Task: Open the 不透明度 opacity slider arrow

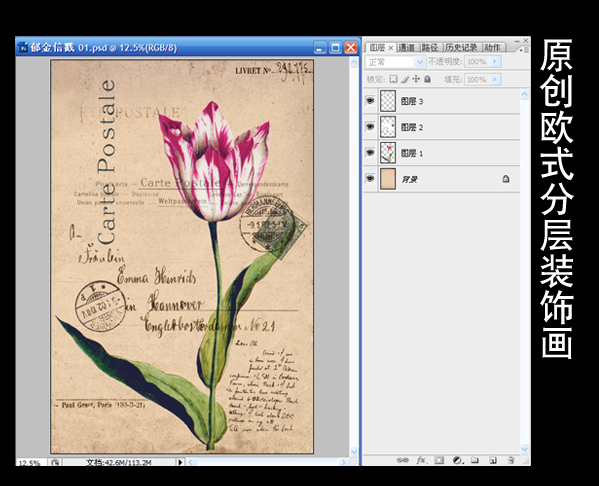Action: 495,62
